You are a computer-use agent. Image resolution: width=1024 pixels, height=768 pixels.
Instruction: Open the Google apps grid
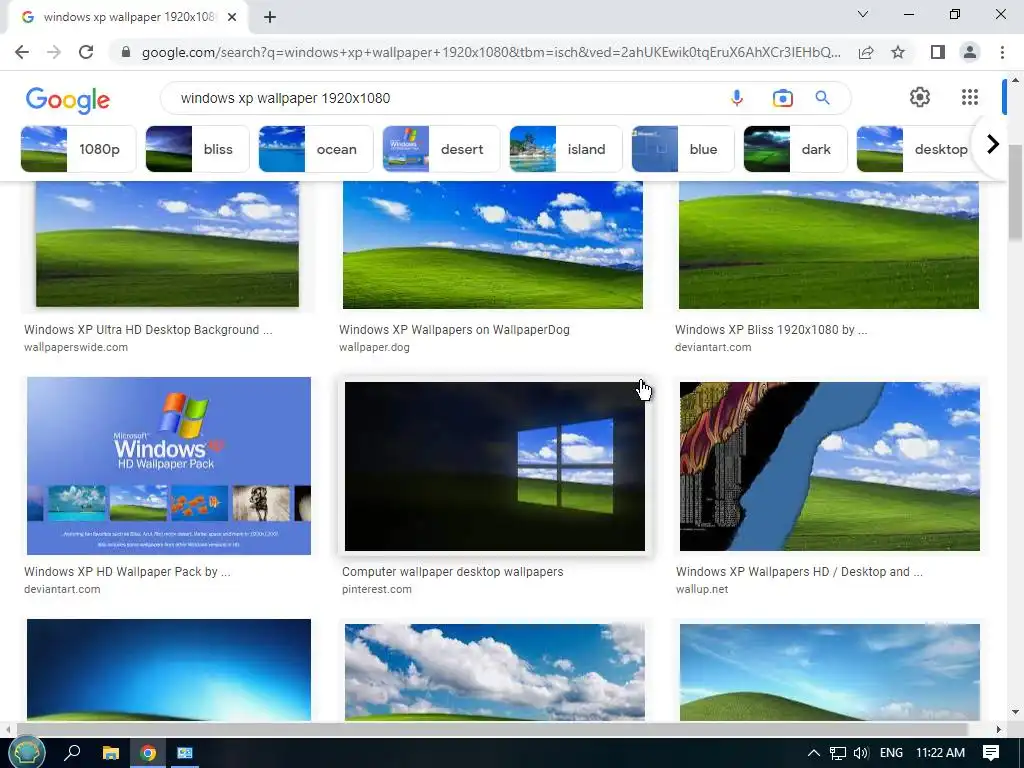(970, 97)
